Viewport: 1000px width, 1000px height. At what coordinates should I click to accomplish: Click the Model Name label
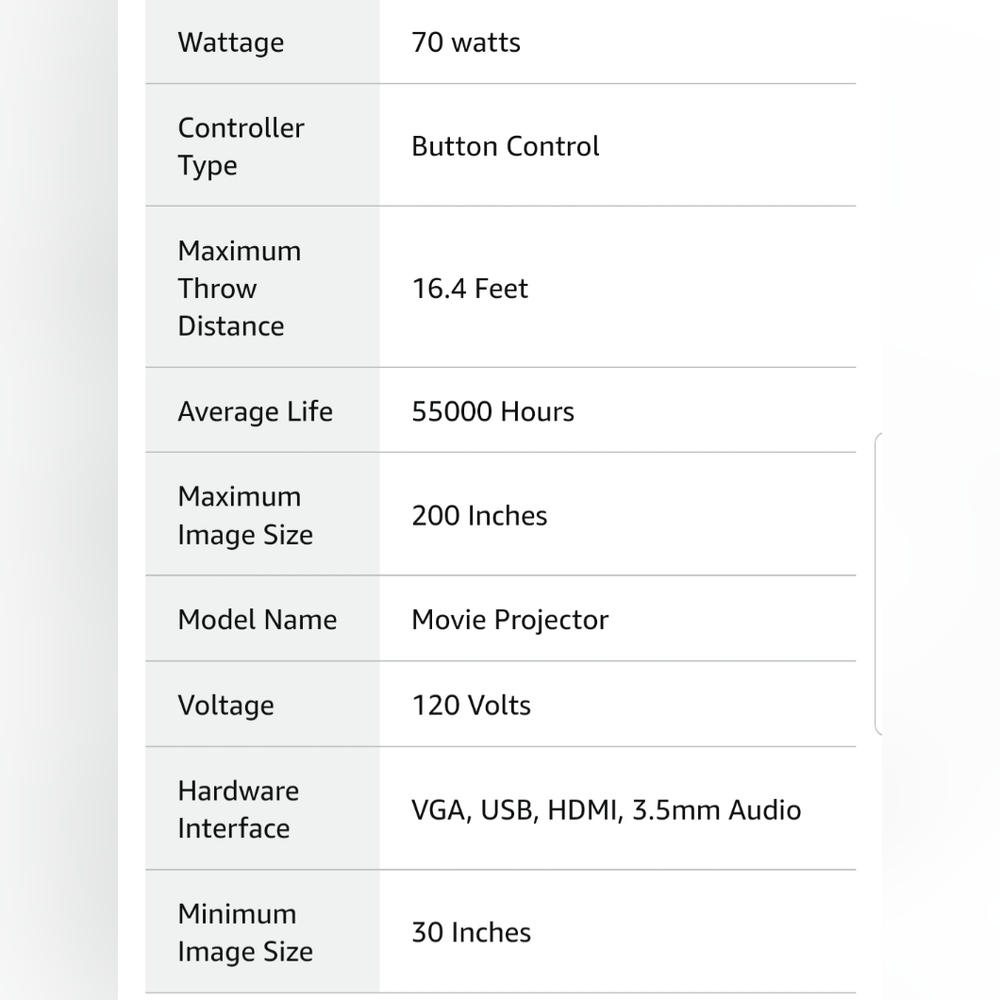click(x=257, y=619)
